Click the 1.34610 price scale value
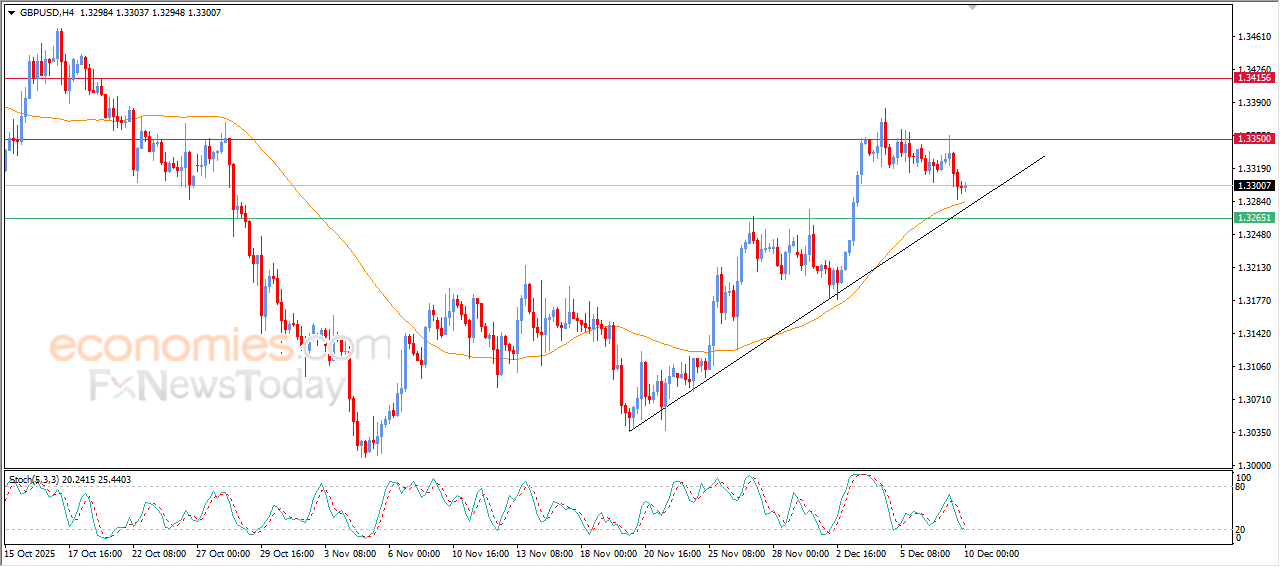1280x567 pixels. tap(1254, 37)
